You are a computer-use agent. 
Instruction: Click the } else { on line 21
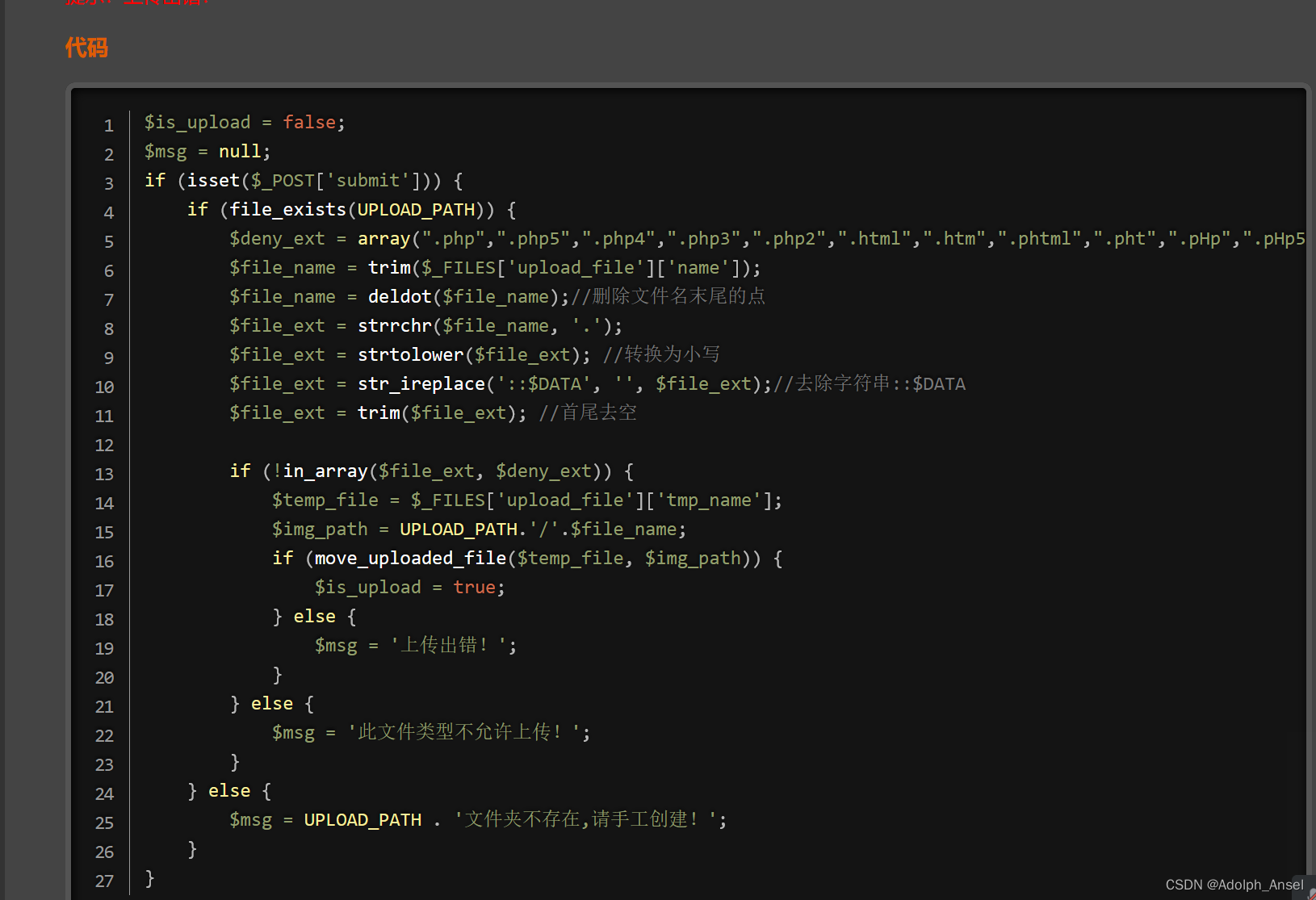pos(271,703)
